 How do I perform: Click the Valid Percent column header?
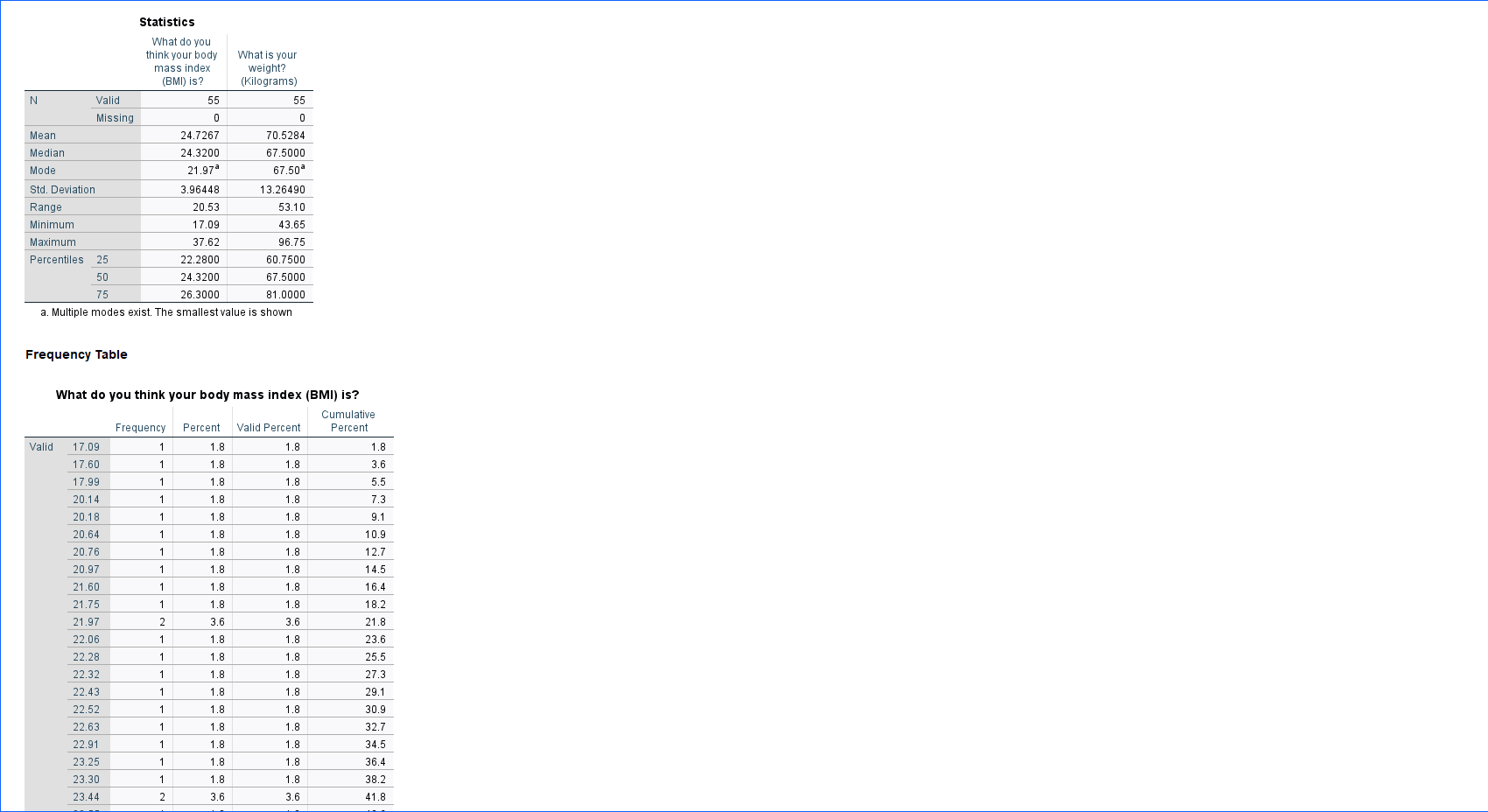(269, 428)
